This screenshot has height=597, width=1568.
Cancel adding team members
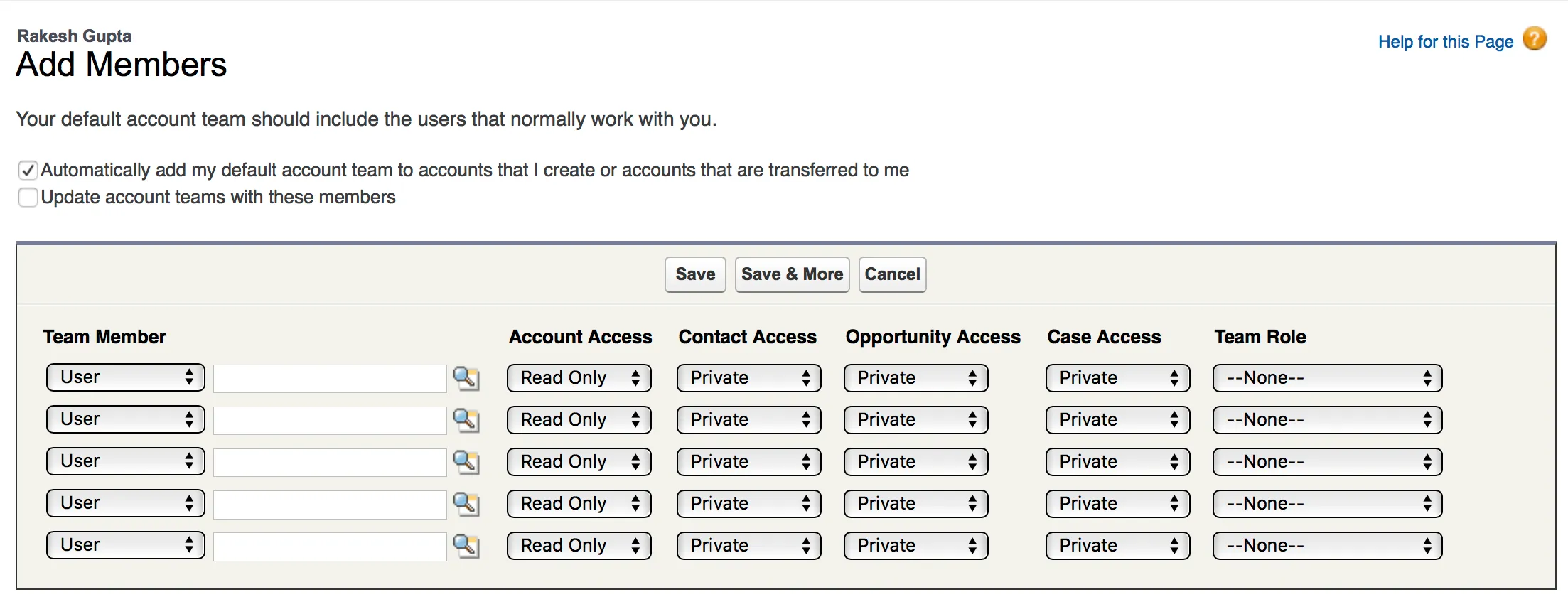click(892, 274)
